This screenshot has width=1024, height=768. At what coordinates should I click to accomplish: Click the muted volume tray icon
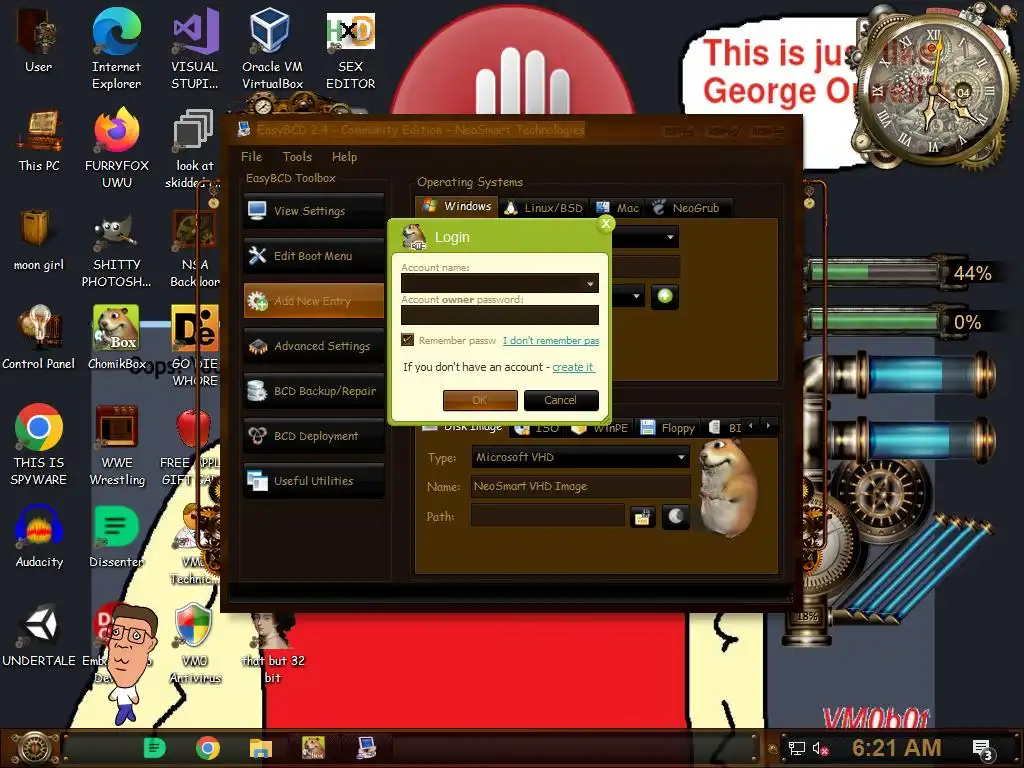pyautogui.click(x=820, y=748)
